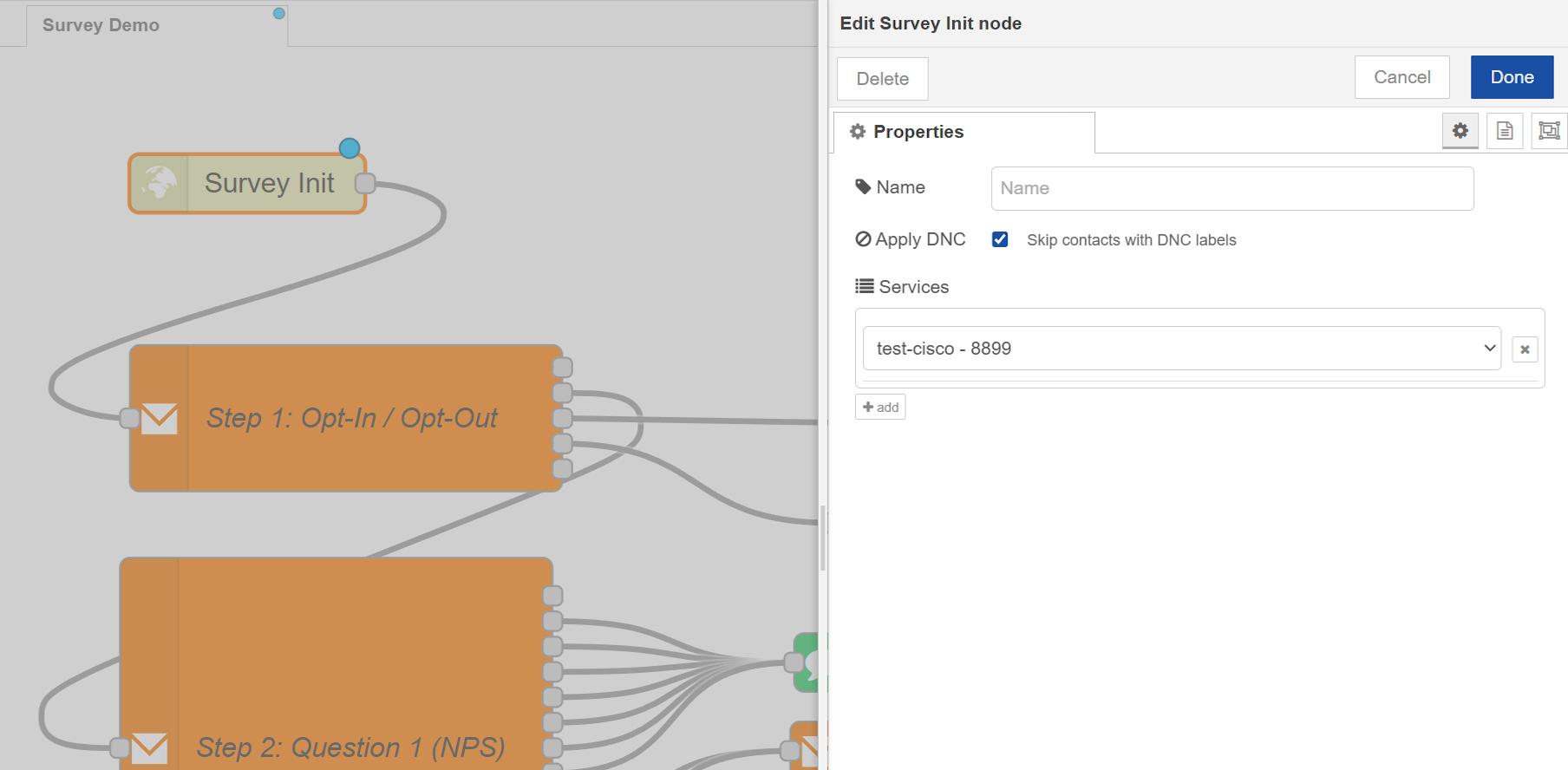Open node settings gear icon
Image resolution: width=1568 pixels, height=770 pixels.
click(1460, 131)
